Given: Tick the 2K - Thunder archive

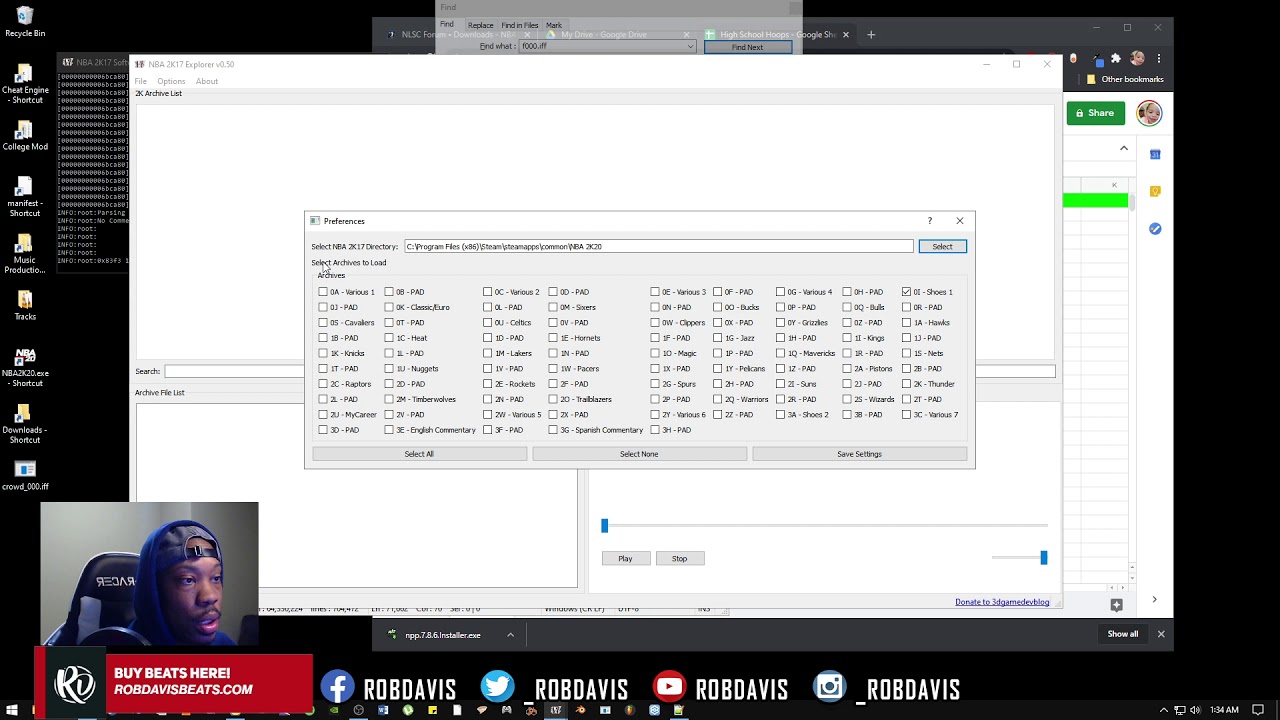Looking at the screenshot, I should pos(906,384).
